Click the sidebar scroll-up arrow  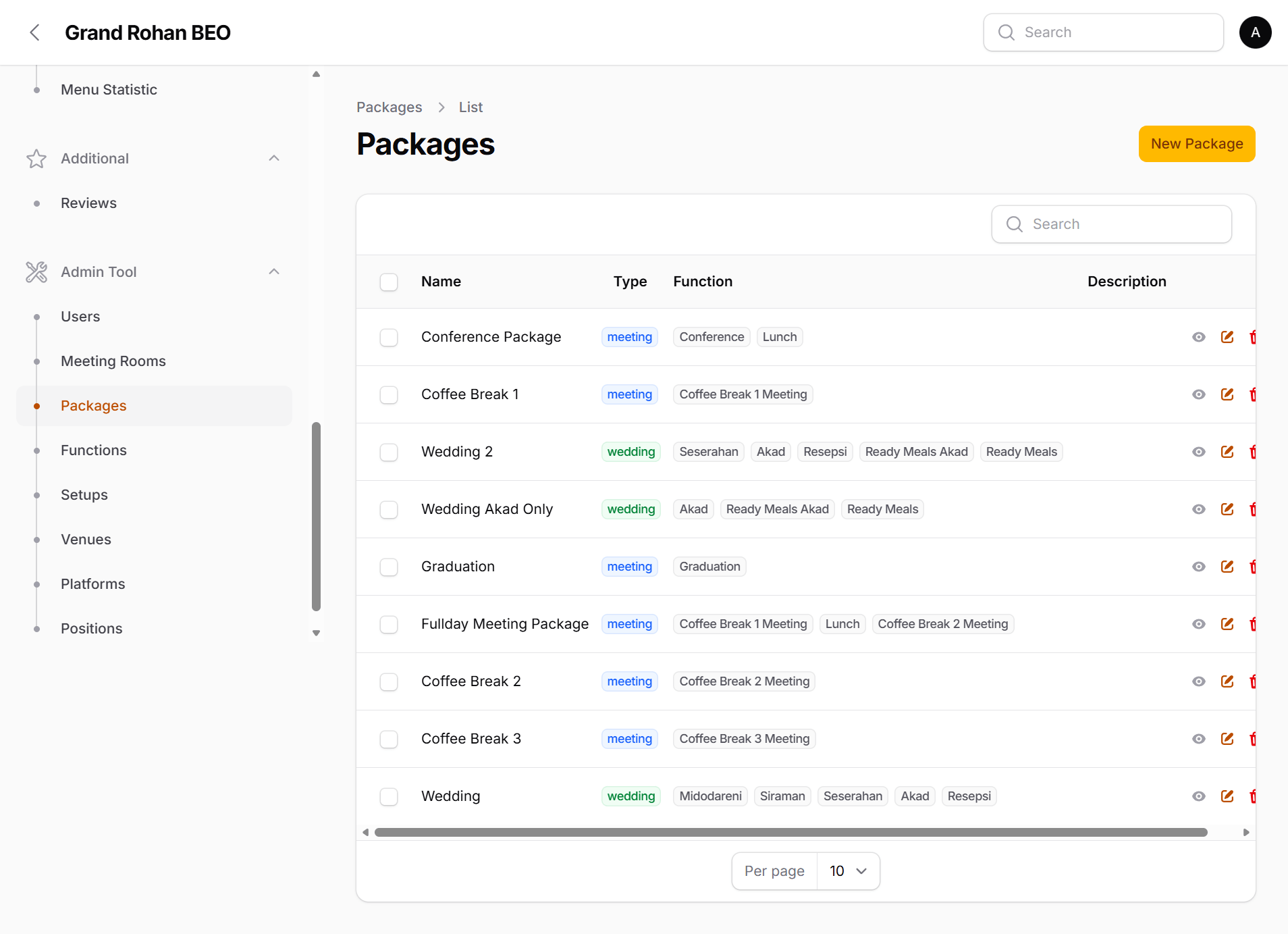click(316, 74)
